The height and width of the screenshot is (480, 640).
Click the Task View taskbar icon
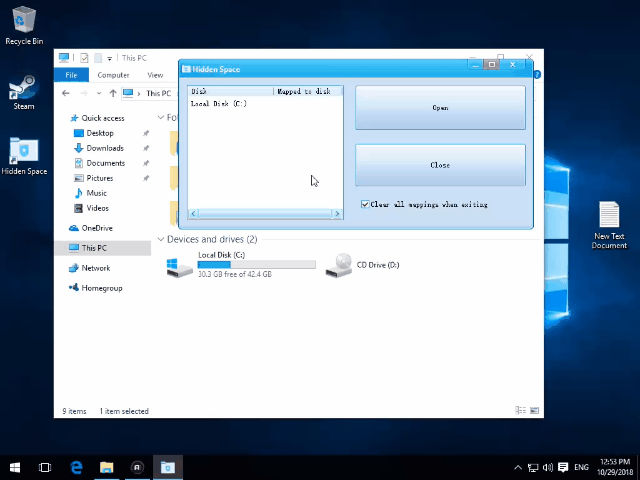click(45, 467)
